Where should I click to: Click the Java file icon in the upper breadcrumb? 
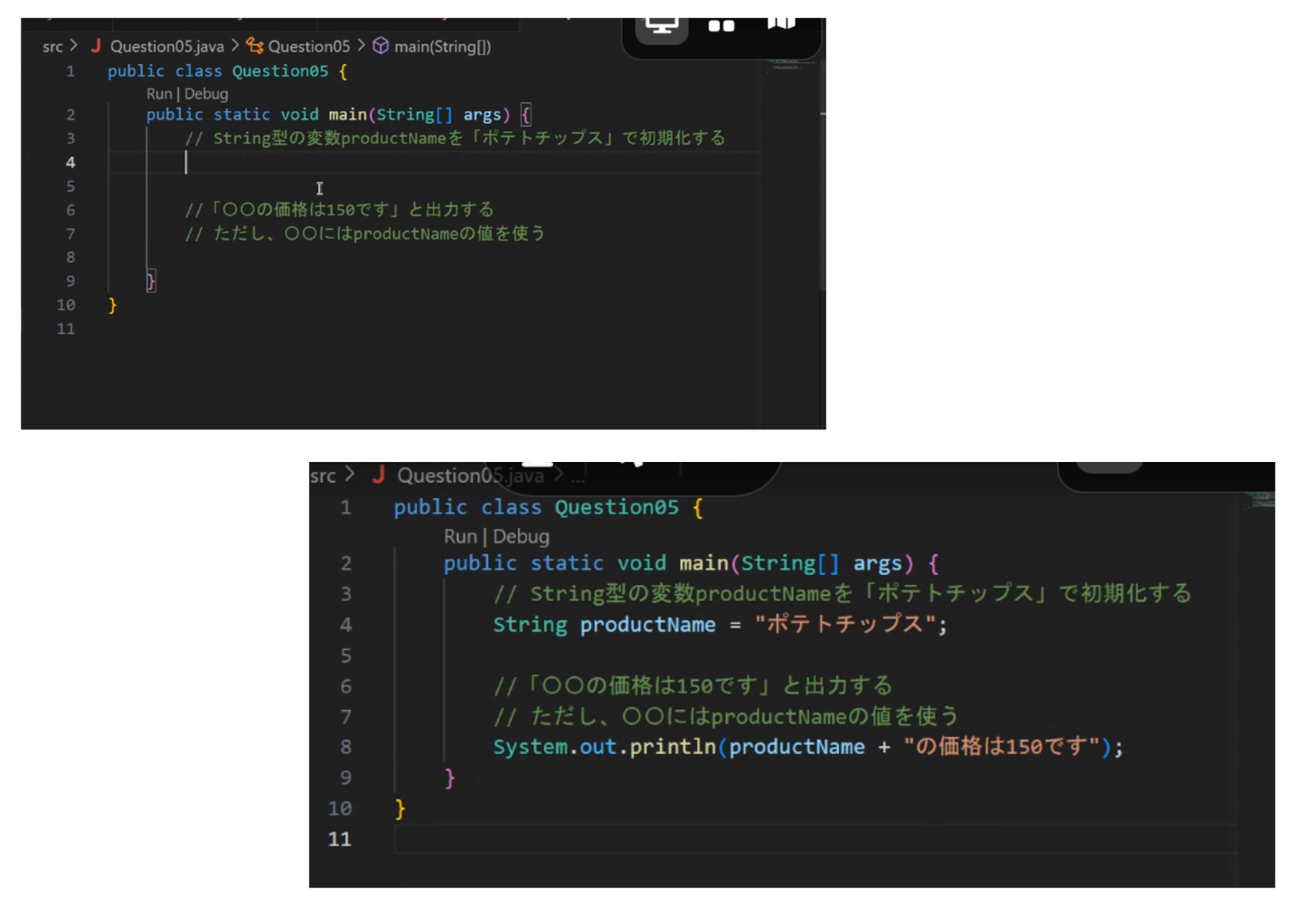tap(96, 45)
